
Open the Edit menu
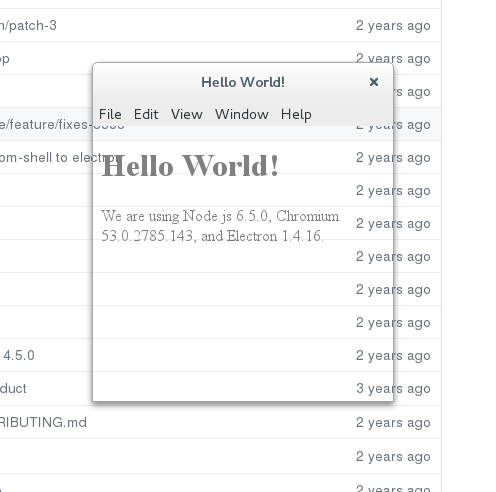146,114
